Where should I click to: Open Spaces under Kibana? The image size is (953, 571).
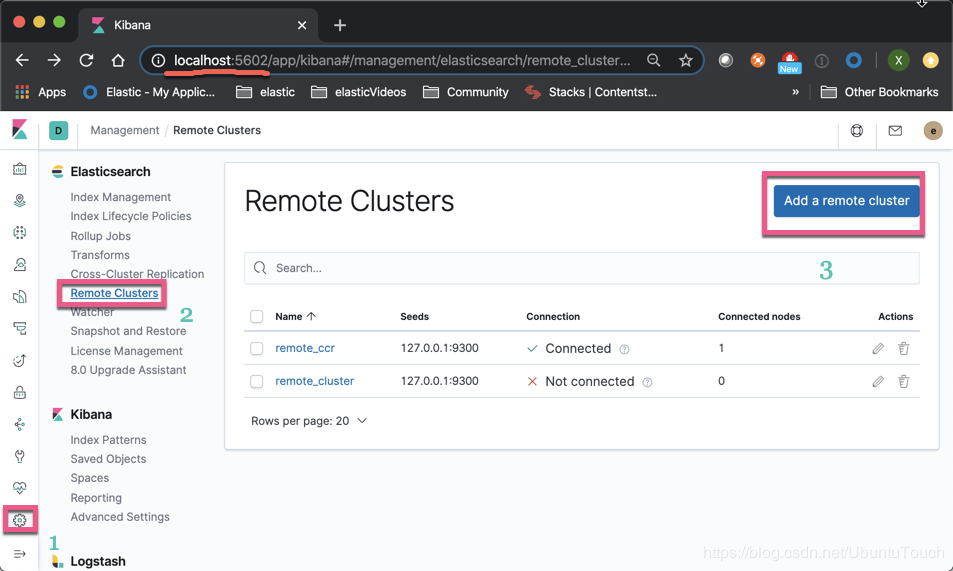(89, 478)
